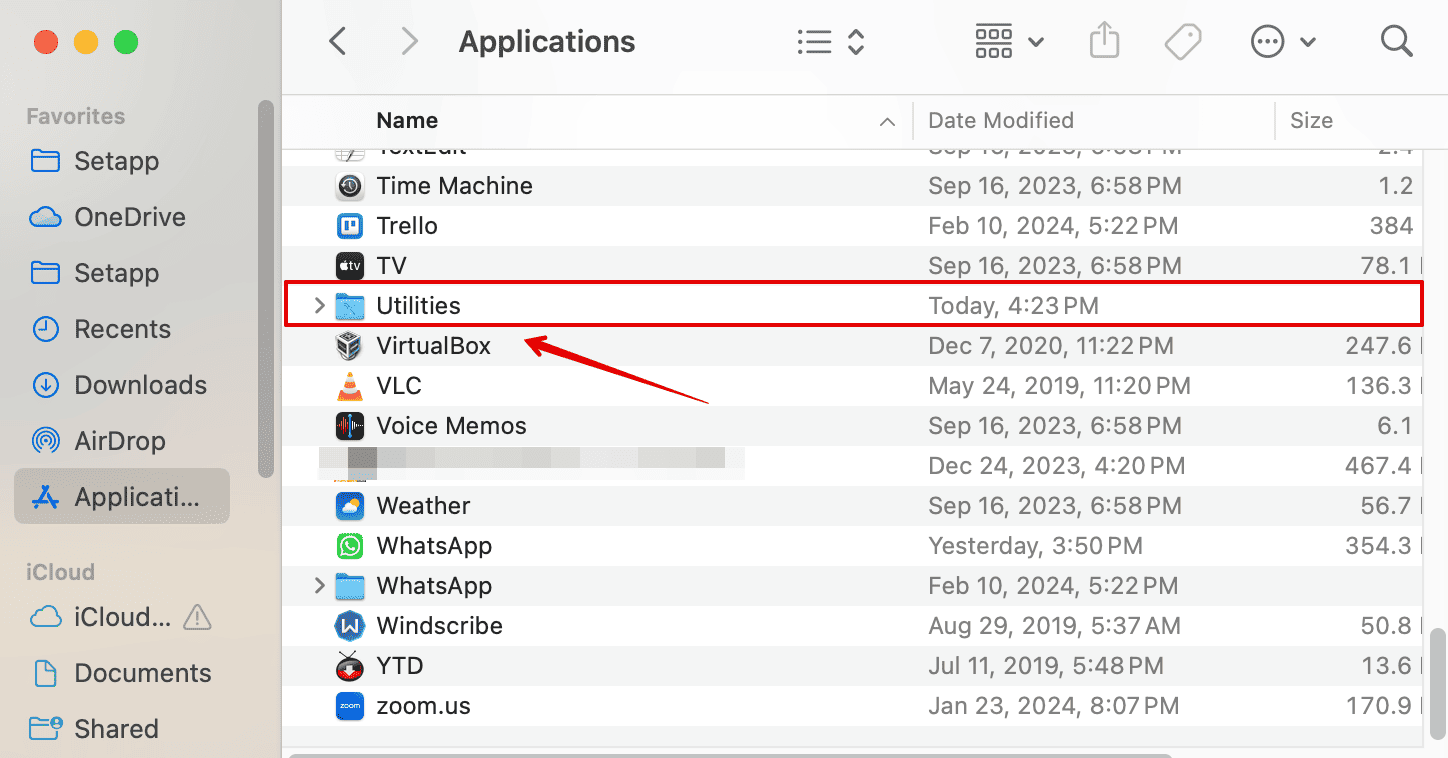Viewport: 1448px width, 758px height.
Task: Open the group-by grid dropdown
Action: [x=1008, y=42]
